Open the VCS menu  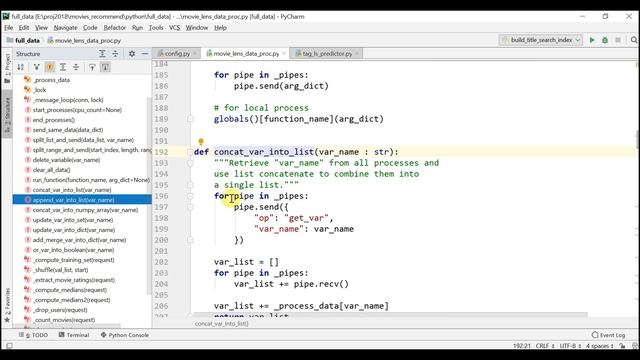(x=174, y=28)
